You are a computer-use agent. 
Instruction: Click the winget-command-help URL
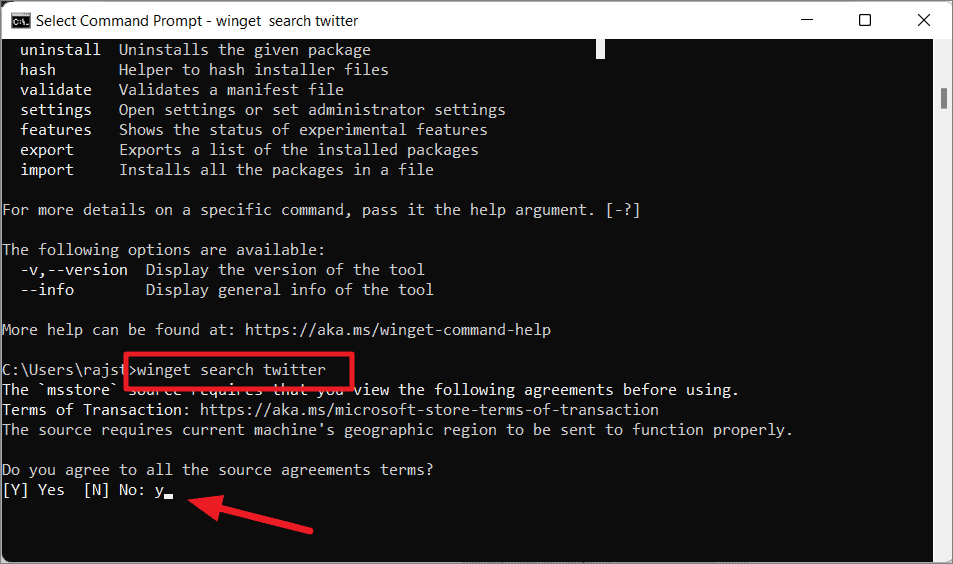[397, 330]
